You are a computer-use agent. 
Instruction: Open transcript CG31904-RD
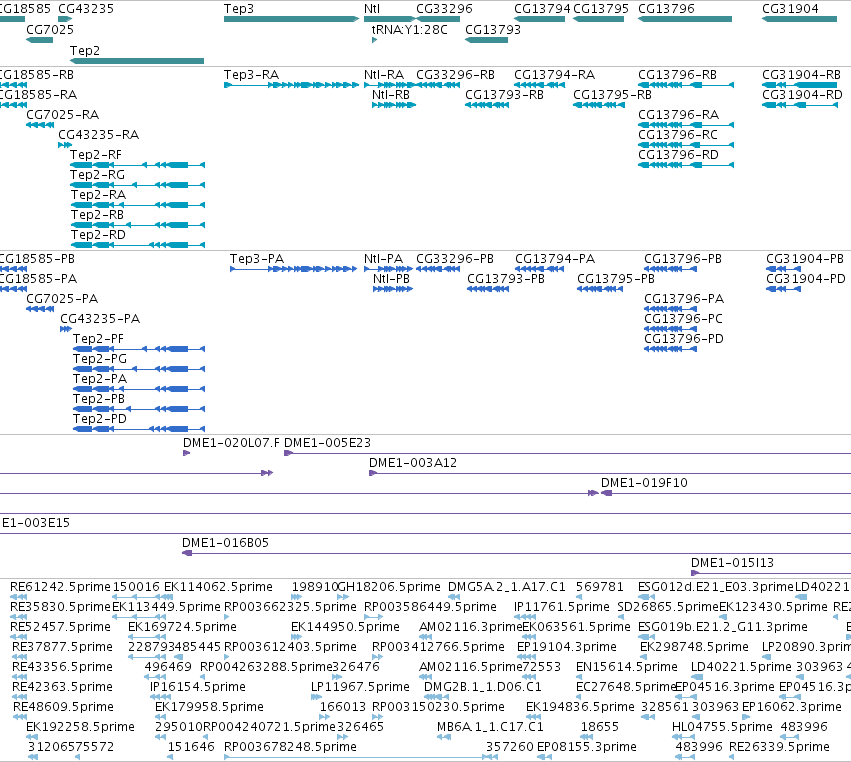[x=802, y=95]
